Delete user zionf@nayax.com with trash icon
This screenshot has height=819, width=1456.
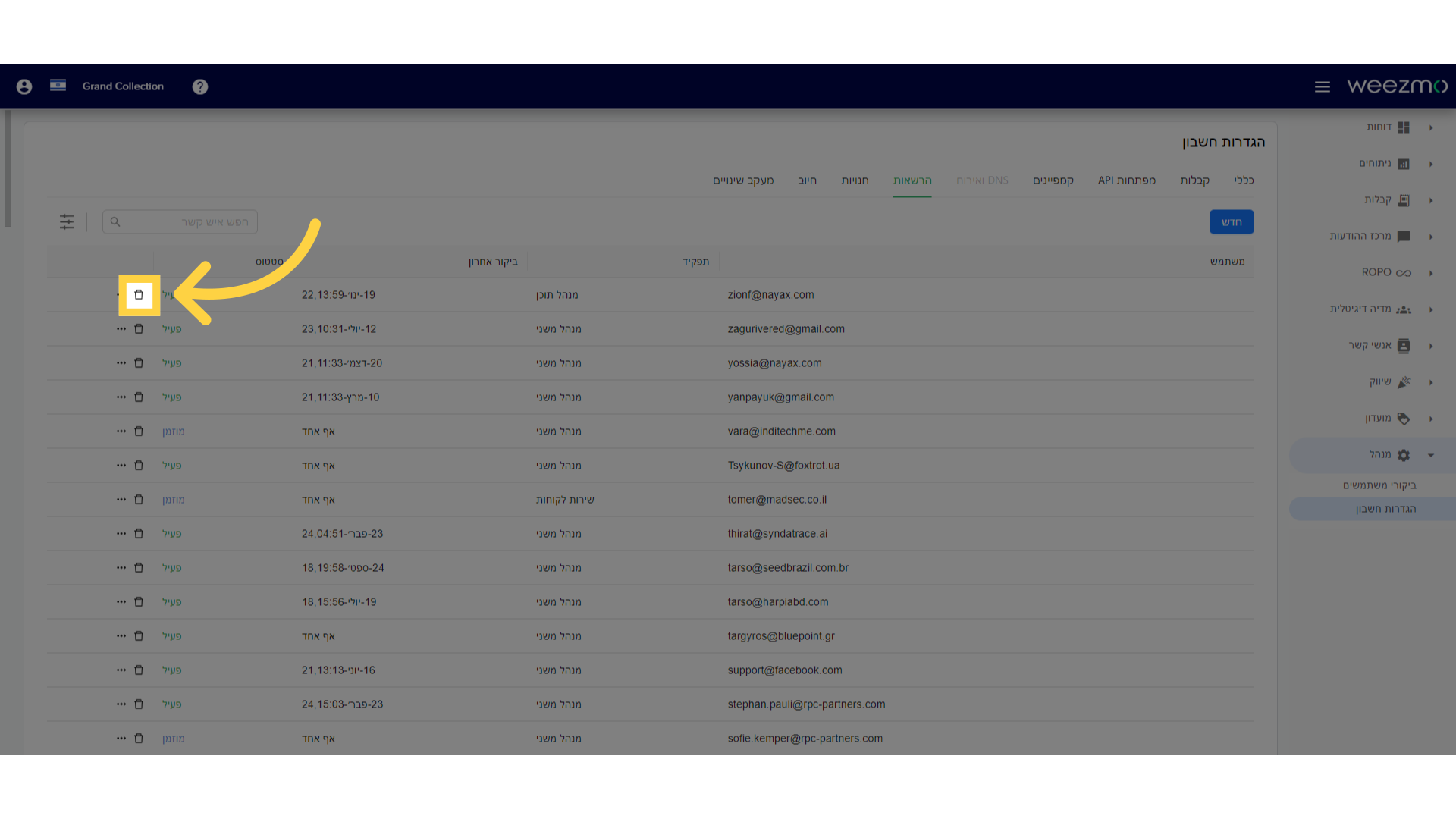[x=139, y=295]
